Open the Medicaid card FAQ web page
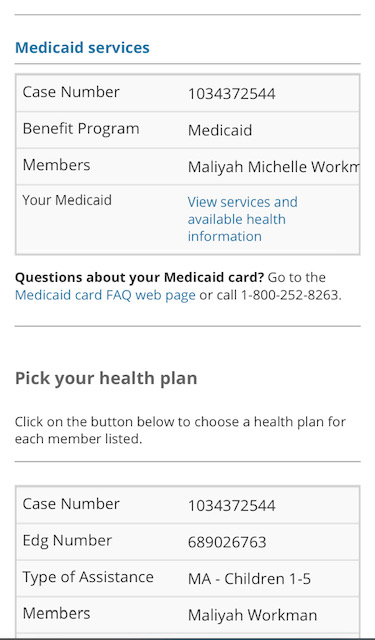Image resolution: width=375 pixels, height=640 pixels. 105,295
